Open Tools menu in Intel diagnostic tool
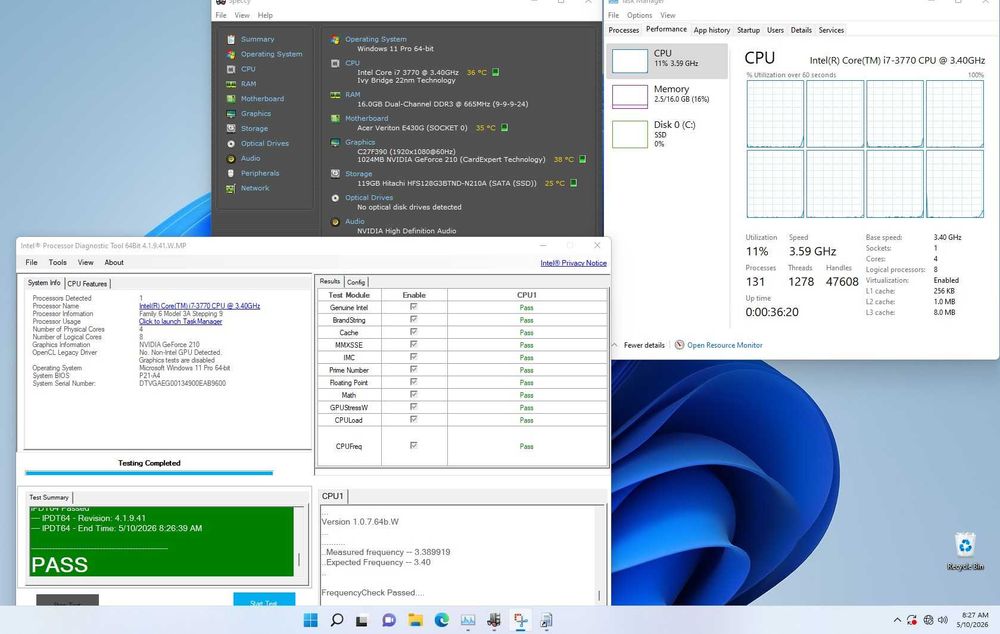The image size is (1000, 634). (57, 262)
